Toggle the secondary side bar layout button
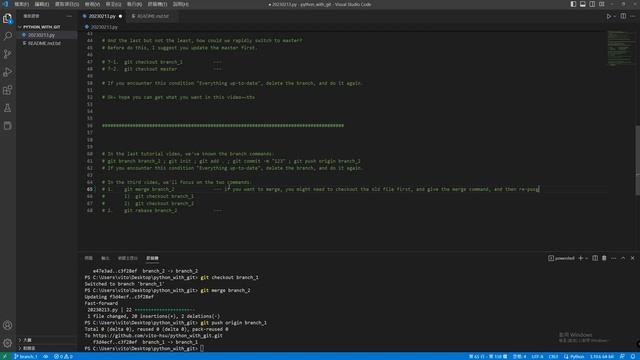Viewport: 640px width, 360px height. pyautogui.click(x=592, y=4)
